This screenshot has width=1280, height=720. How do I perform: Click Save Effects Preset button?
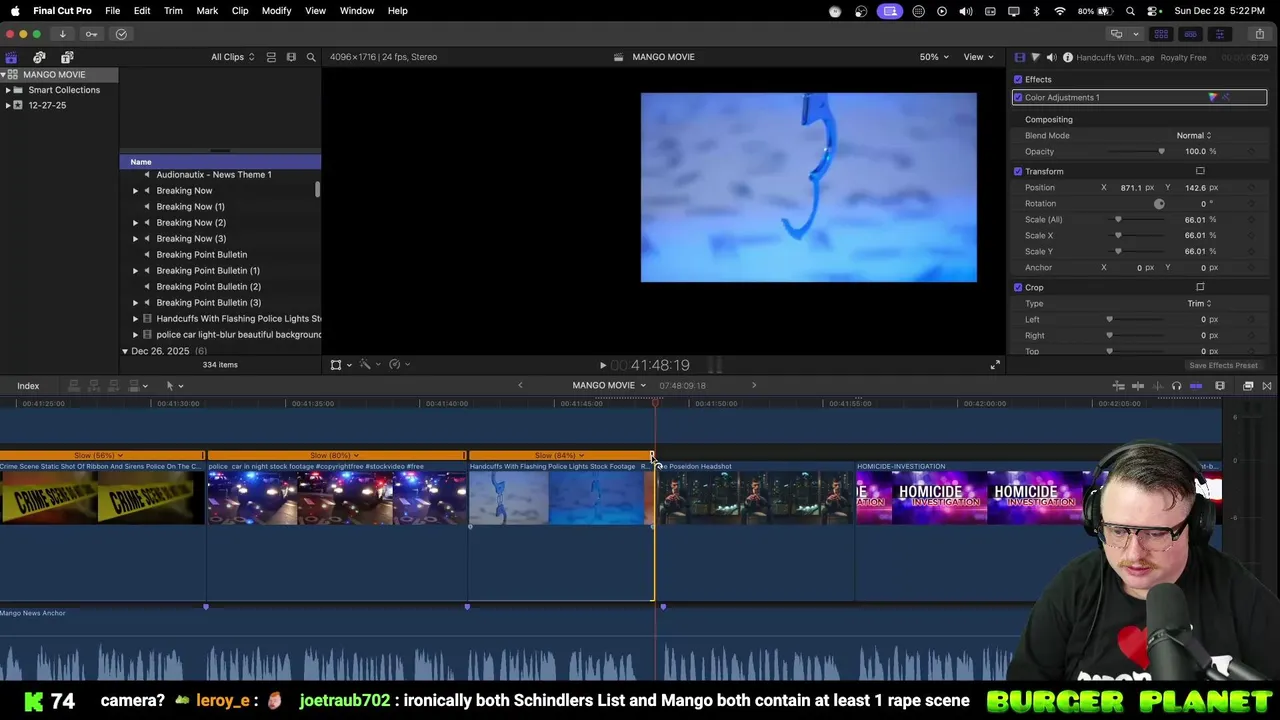(x=1223, y=365)
